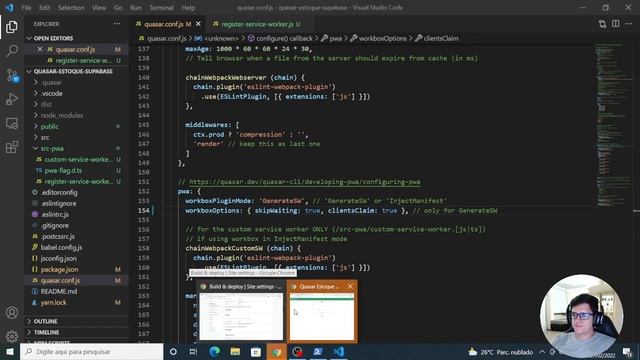
Task: Open editor more actions ellipsis
Action: (x=629, y=24)
